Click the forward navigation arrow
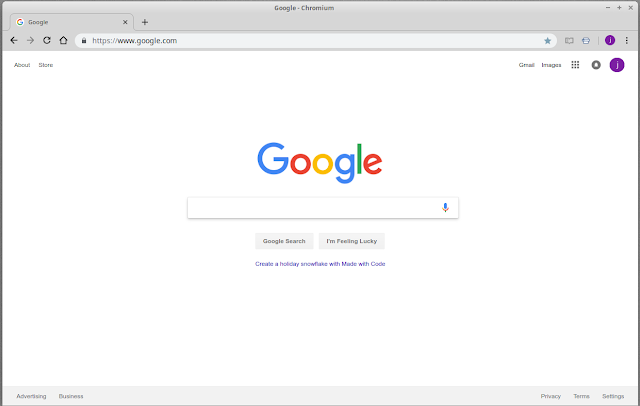 pos(30,40)
